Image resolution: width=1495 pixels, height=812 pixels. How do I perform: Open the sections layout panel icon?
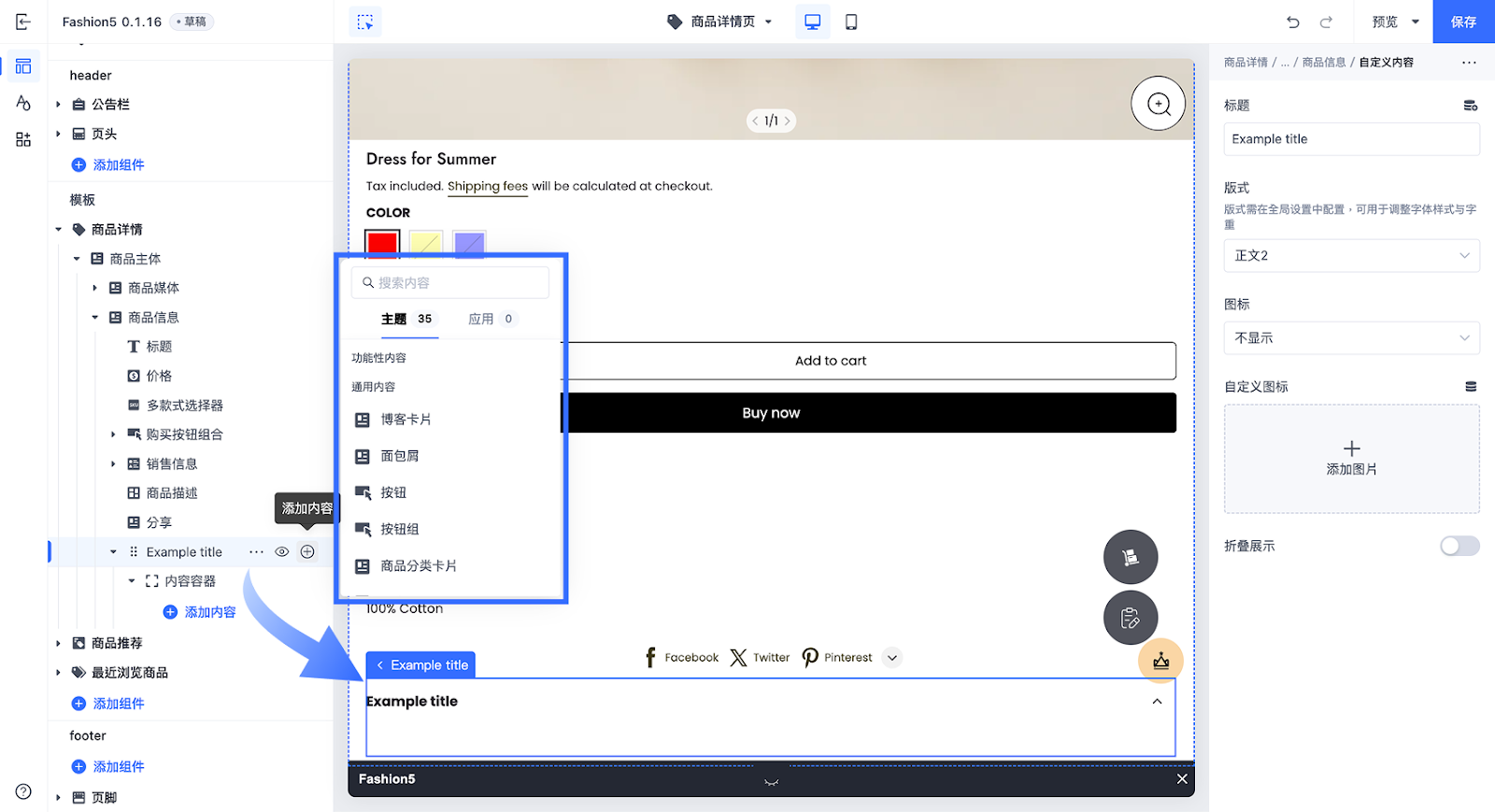point(23,66)
